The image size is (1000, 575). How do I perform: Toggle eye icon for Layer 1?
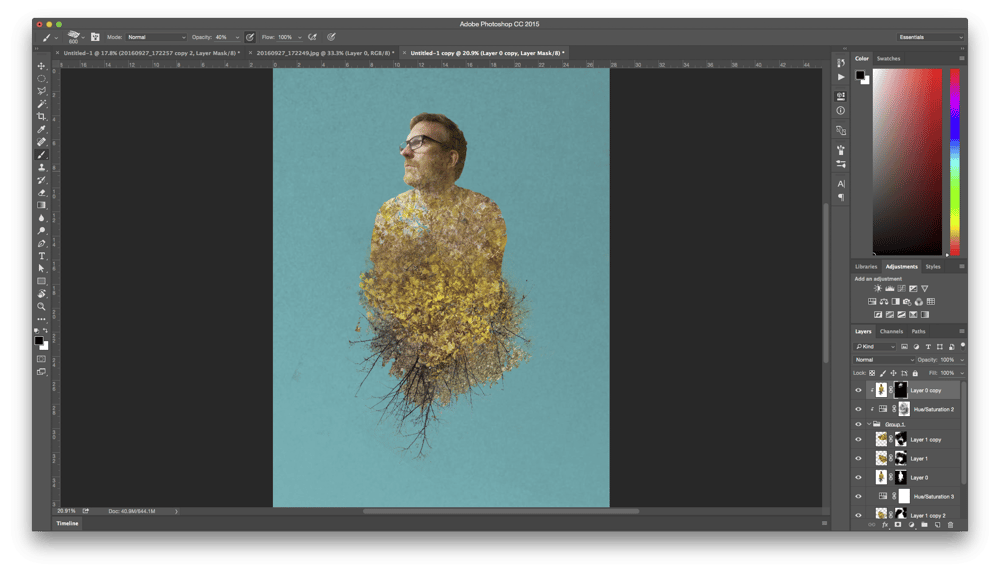(858, 458)
